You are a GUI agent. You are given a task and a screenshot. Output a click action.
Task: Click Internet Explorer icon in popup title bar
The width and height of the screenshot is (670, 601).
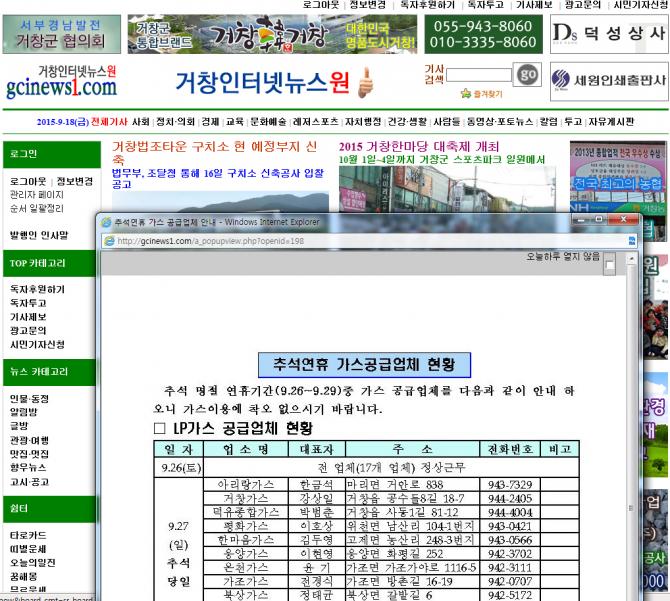[106, 222]
